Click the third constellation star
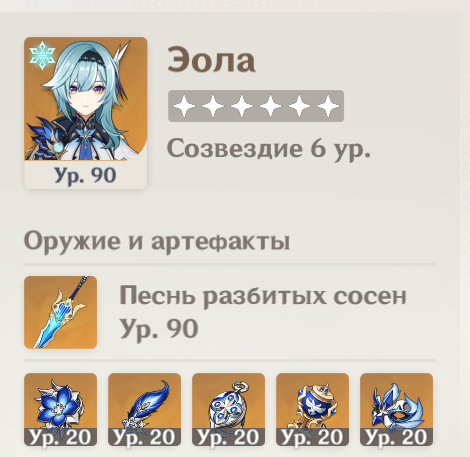The height and width of the screenshot is (457, 470). 242,106
